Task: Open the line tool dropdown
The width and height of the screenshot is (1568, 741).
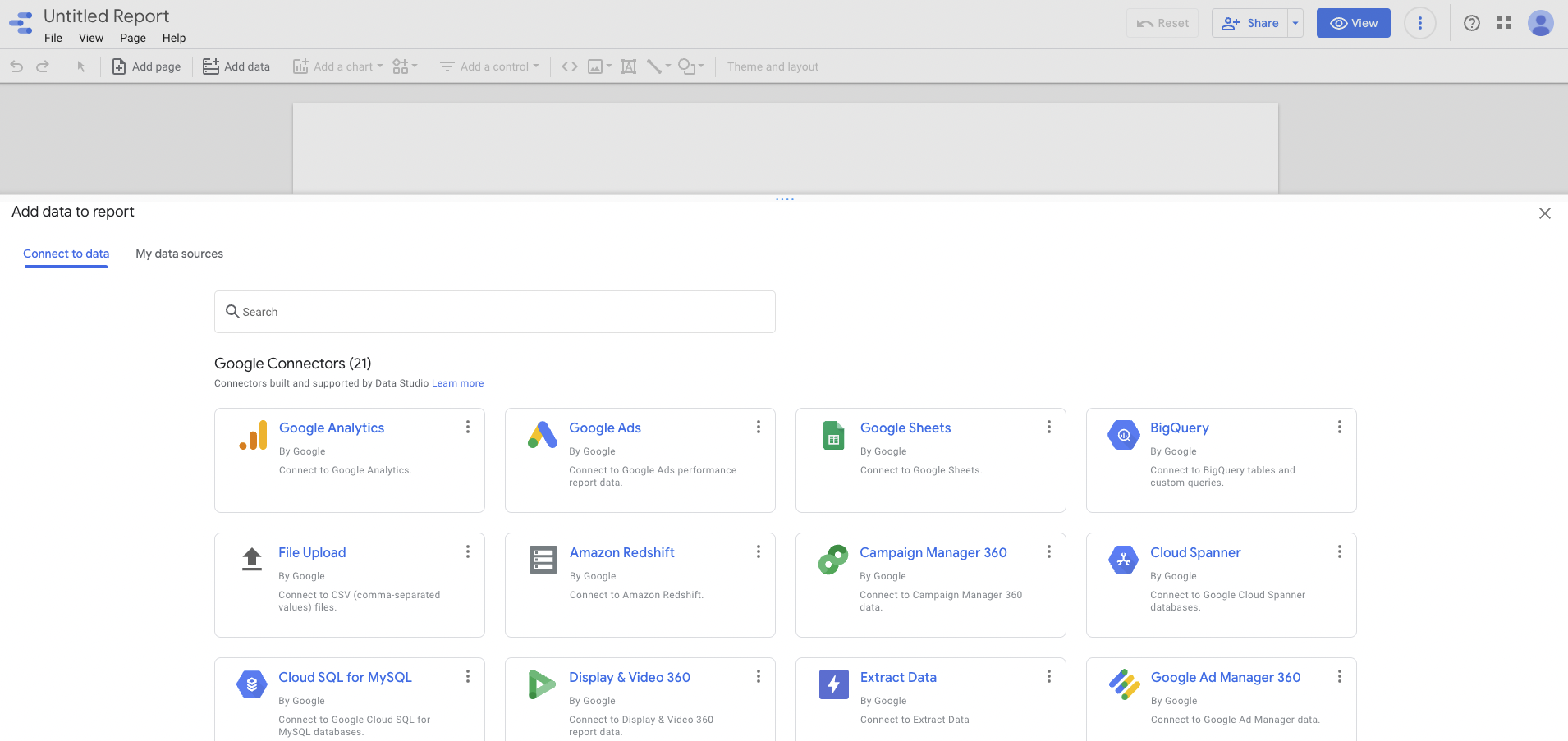Action: click(659, 66)
